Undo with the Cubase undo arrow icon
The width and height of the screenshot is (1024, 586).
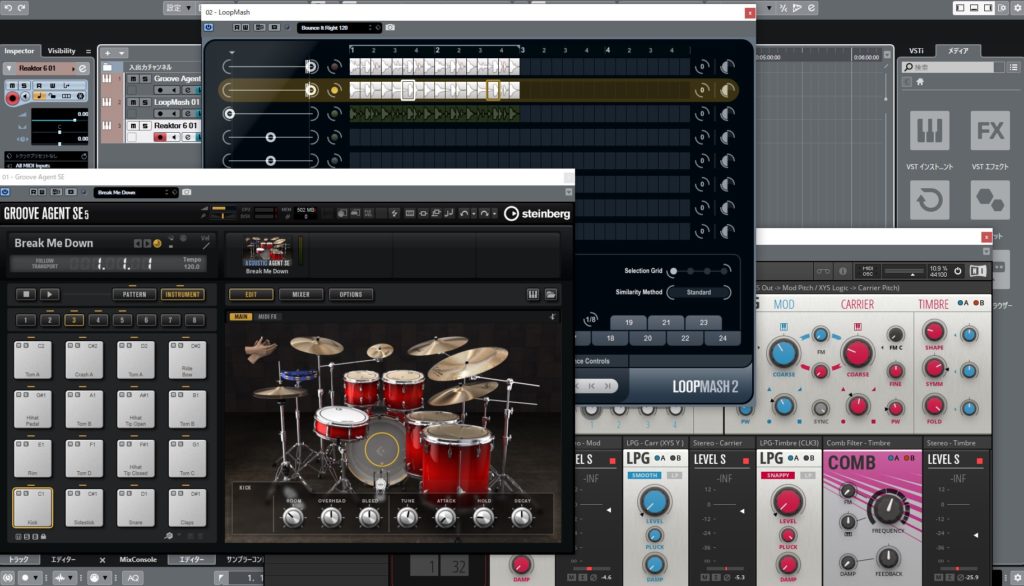click(8, 8)
